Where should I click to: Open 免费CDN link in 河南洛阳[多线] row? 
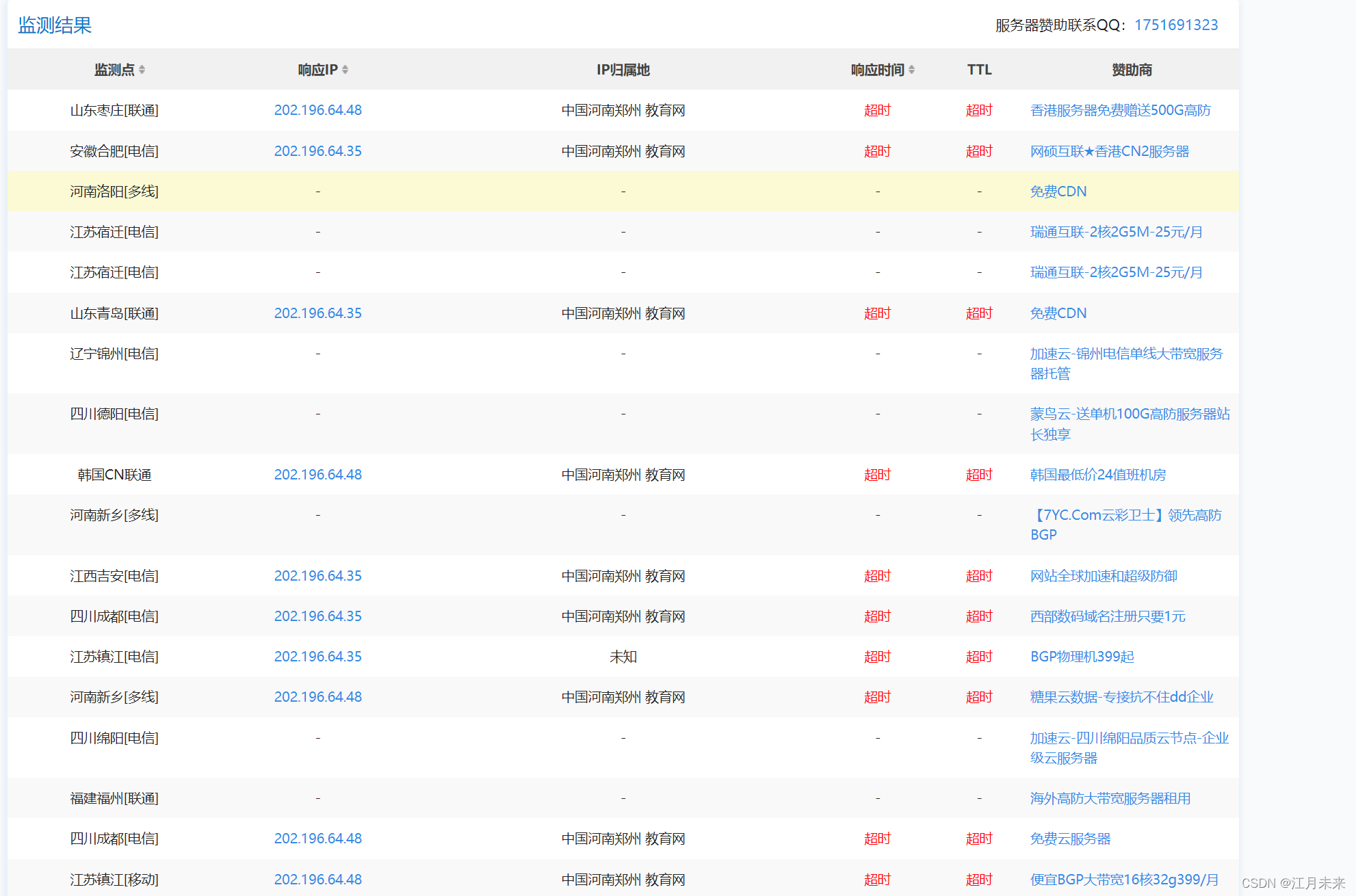[1058, 192]
